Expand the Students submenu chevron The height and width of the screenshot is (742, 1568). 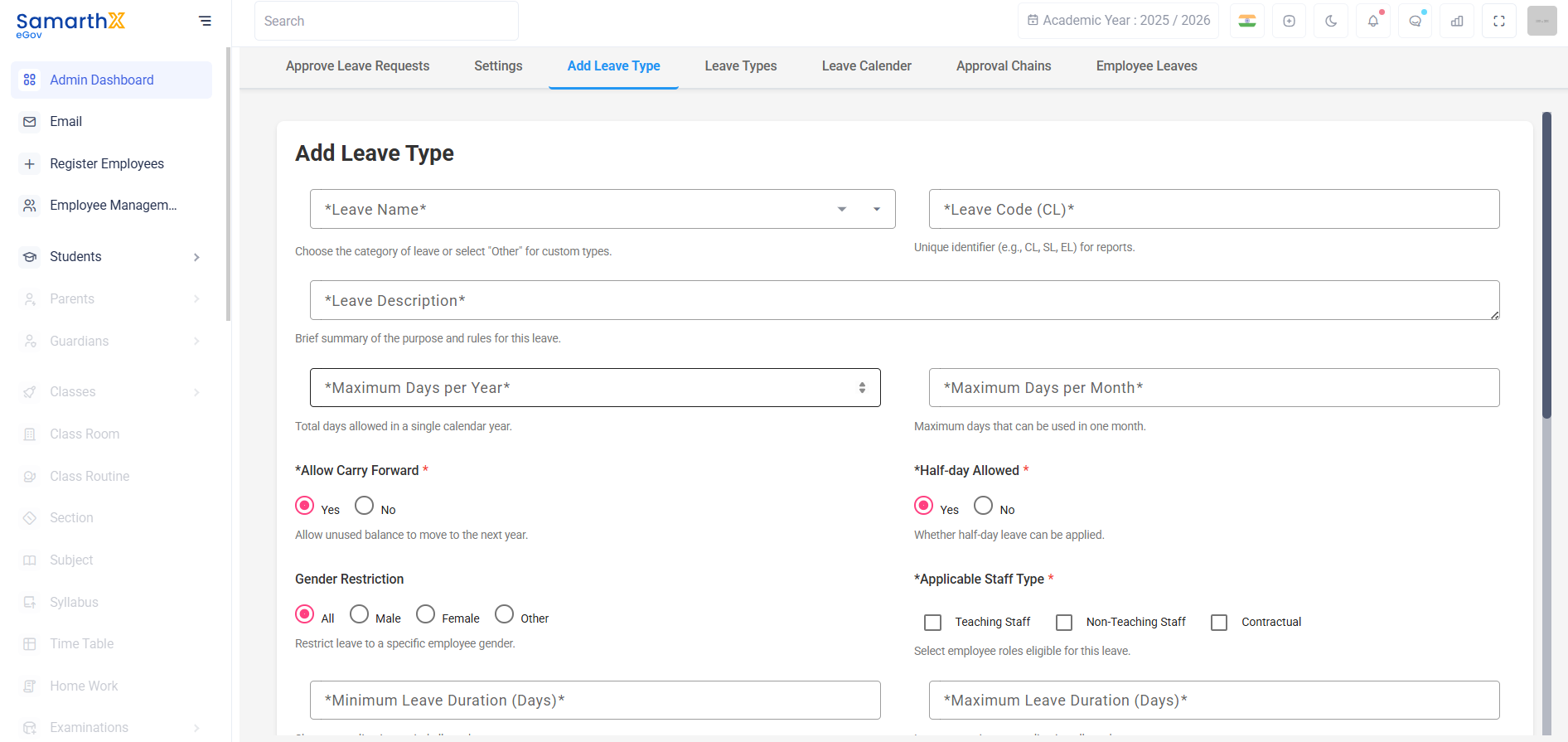point(196,257)
